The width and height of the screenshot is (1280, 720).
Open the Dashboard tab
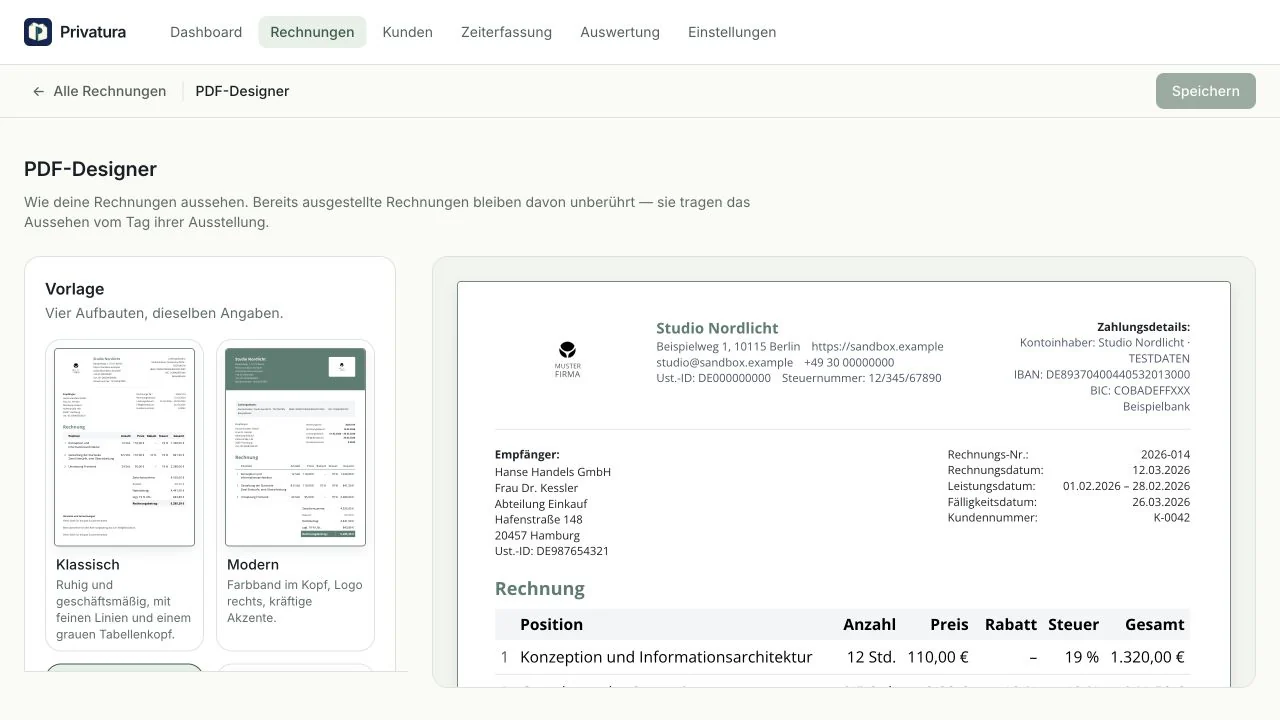(x=206, y=32)
